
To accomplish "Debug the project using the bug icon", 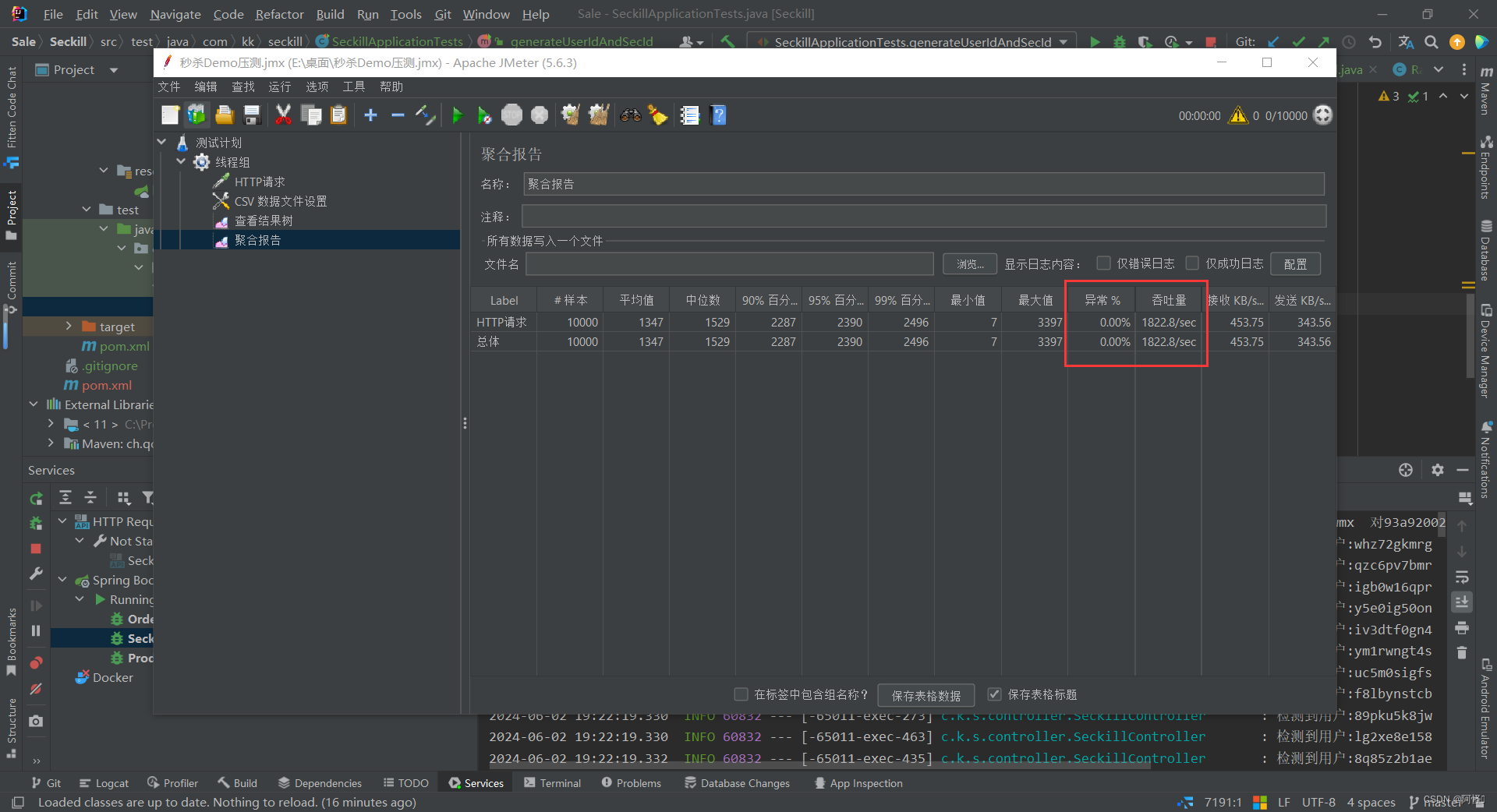I will pos(1119,41).
